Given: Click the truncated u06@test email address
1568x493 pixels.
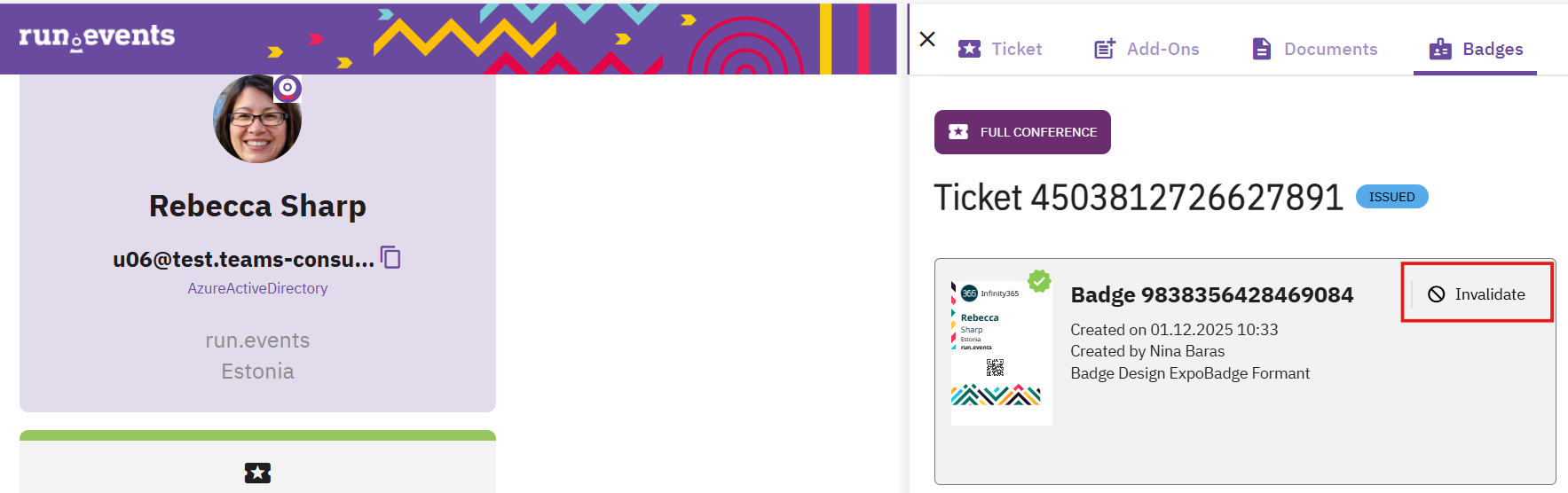Looking at the screenshot, I should [243, 259].
